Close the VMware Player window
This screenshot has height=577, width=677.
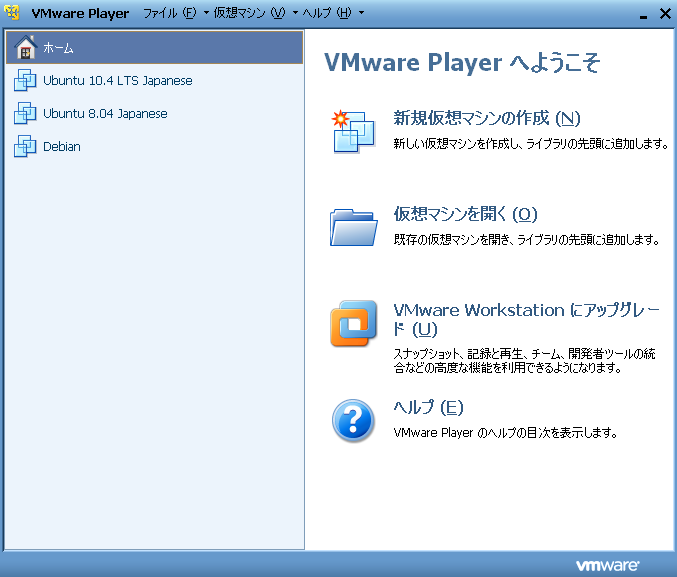click(665, 14)
